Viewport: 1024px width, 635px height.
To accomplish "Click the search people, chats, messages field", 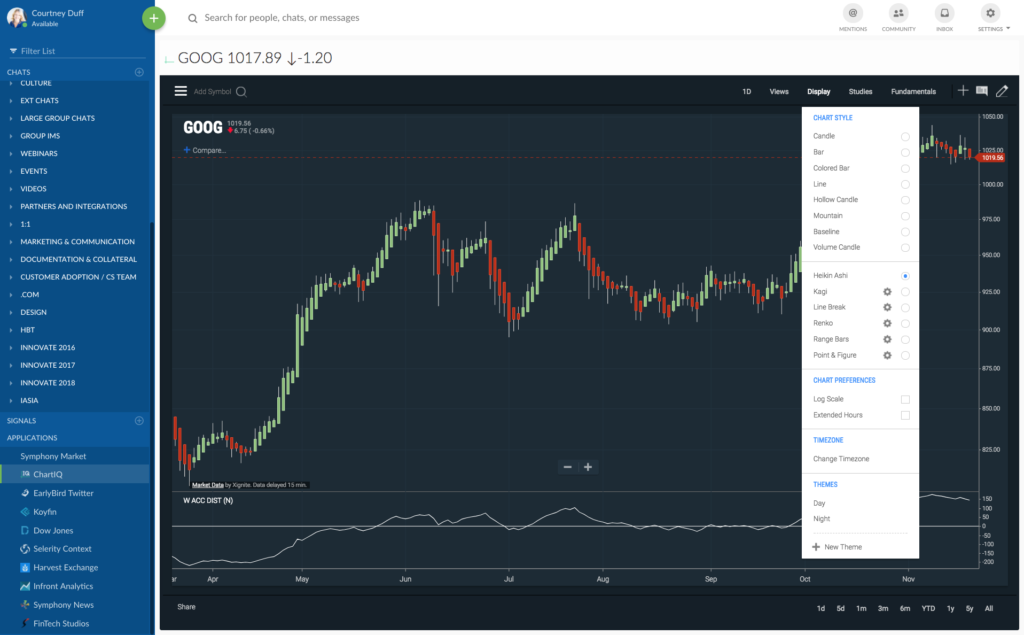I will (281, 18).
